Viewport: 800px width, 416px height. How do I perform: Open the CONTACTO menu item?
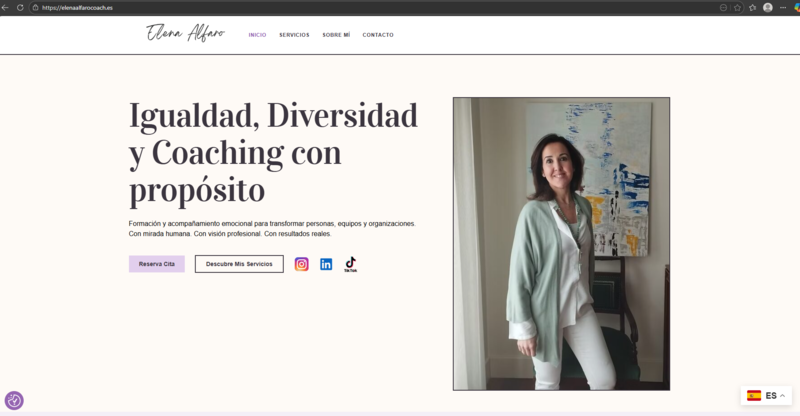point(378,35)
